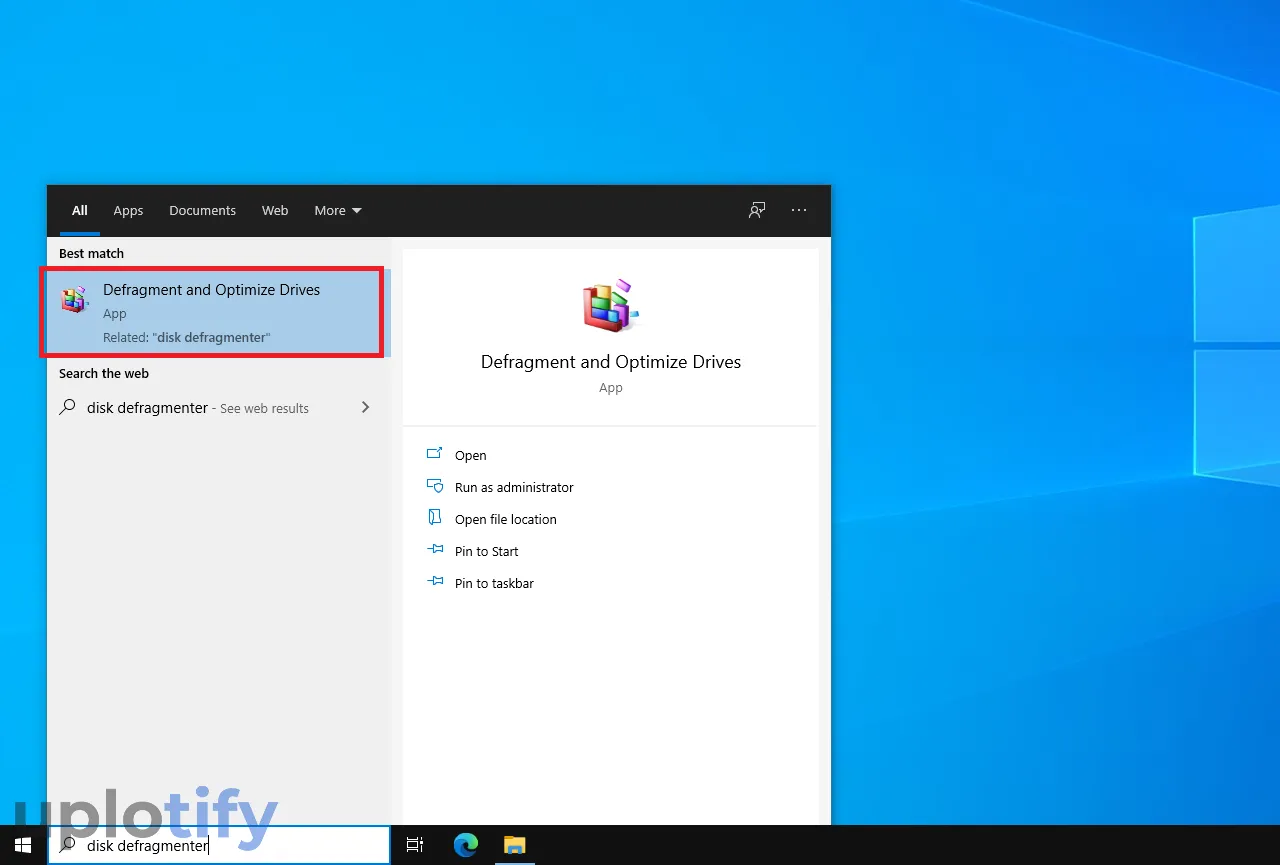Click Pin to Start action
This screenshot has height=865, width=1280.
point(487,551)
